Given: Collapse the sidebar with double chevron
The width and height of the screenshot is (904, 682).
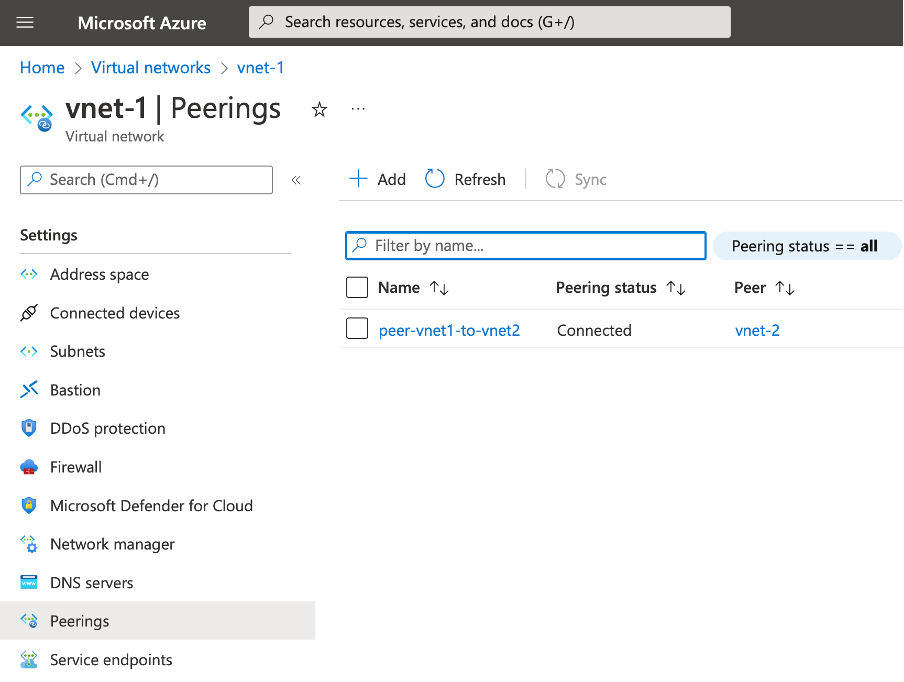Looking at the screenshot, I should pyautogui.click(x=296, y=180).
